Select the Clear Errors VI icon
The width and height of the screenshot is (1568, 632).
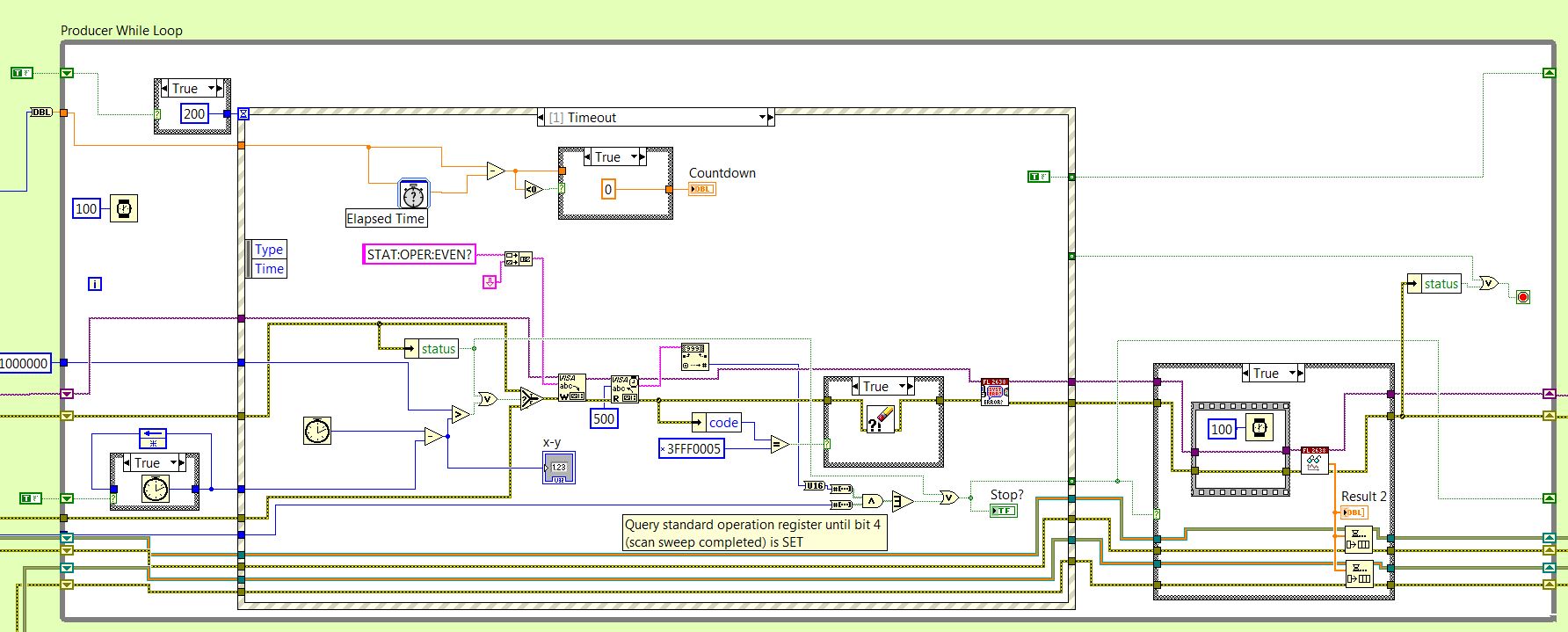click(880, 418)
